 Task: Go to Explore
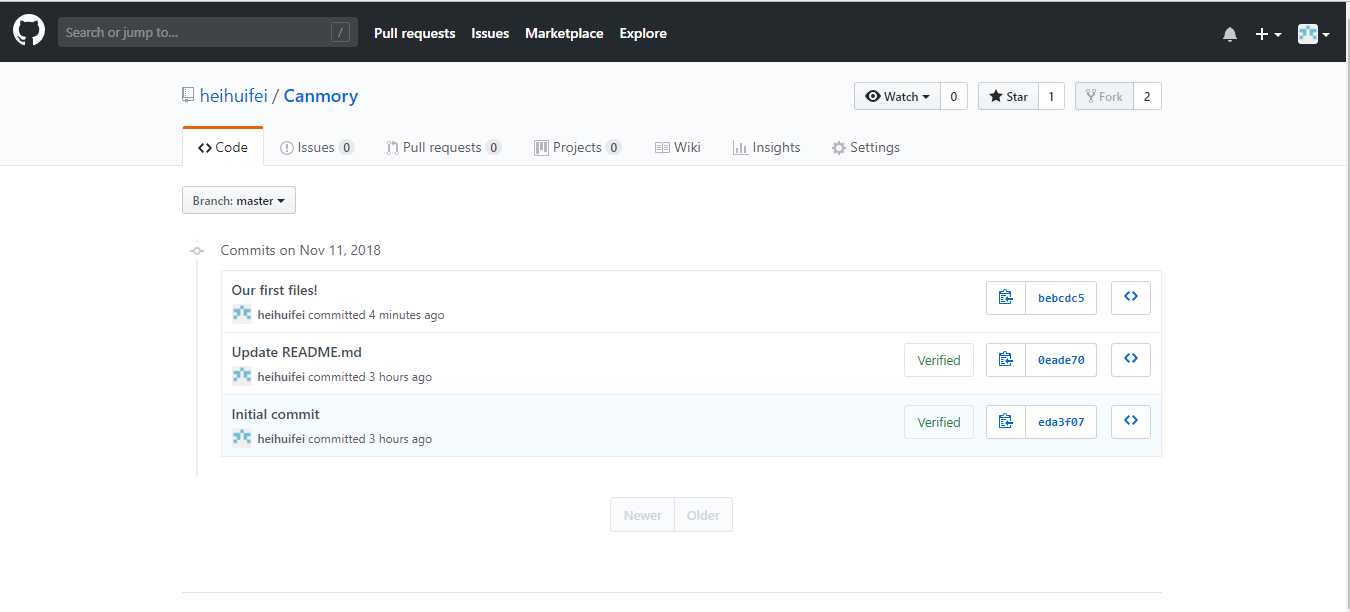[x=643, y=33]
